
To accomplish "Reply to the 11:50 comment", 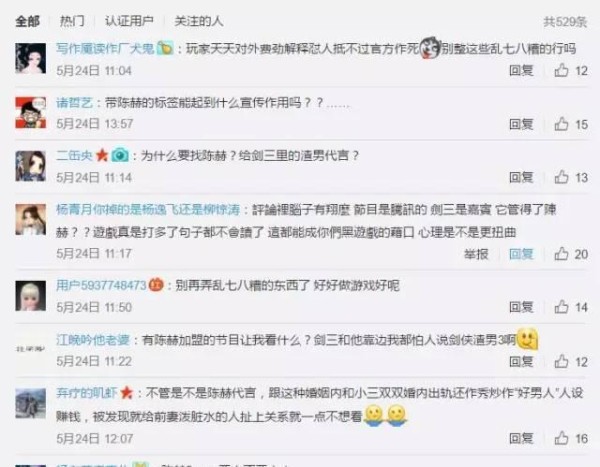I will 521,307.
